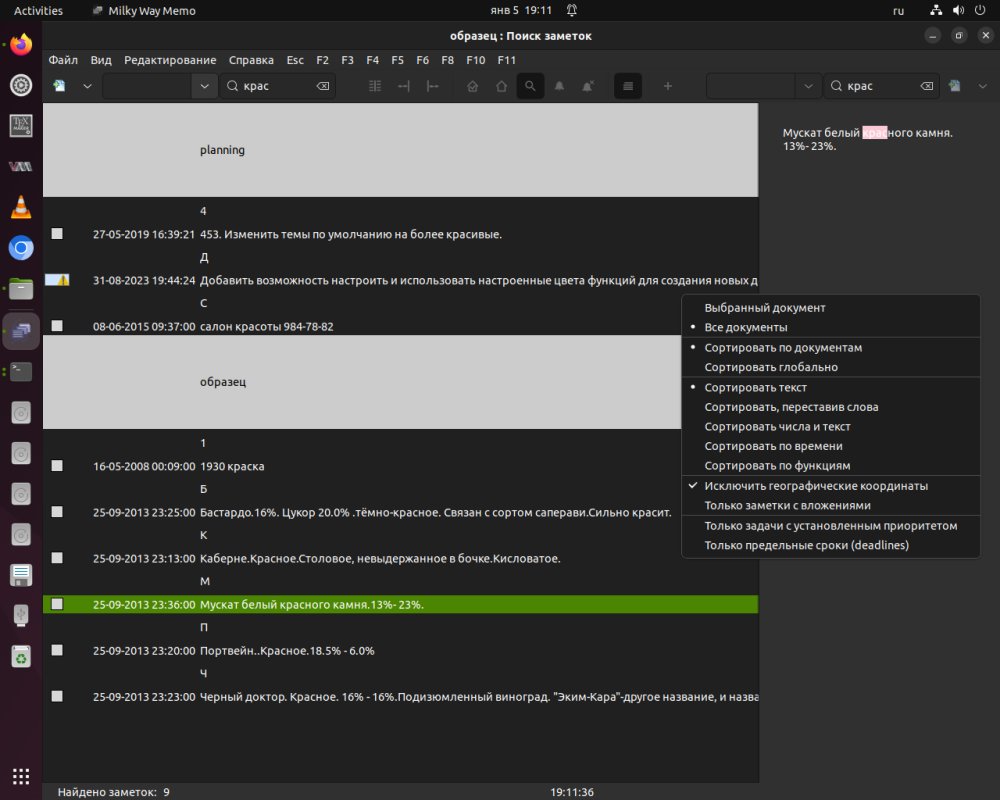1000x800 pixels.
Task: Click the active search magnifier toolbar icon
Action: coord(530,86)
